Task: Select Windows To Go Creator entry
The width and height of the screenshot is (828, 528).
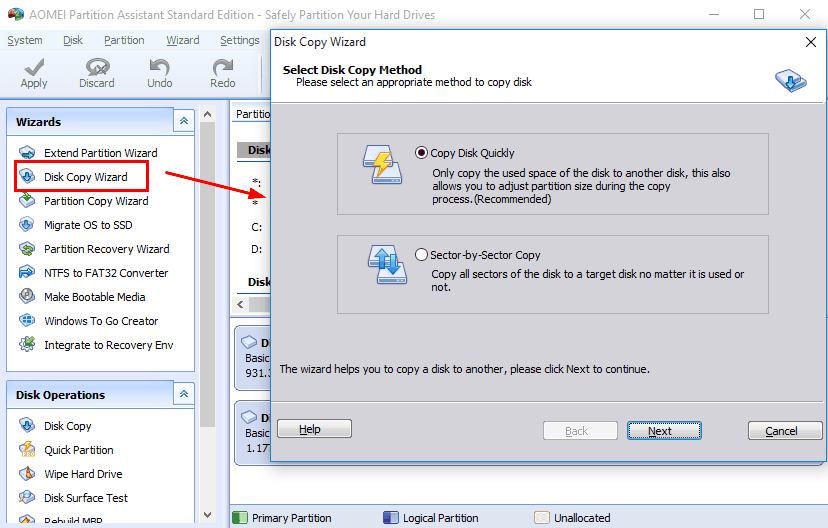Action: tap(101, 320)
